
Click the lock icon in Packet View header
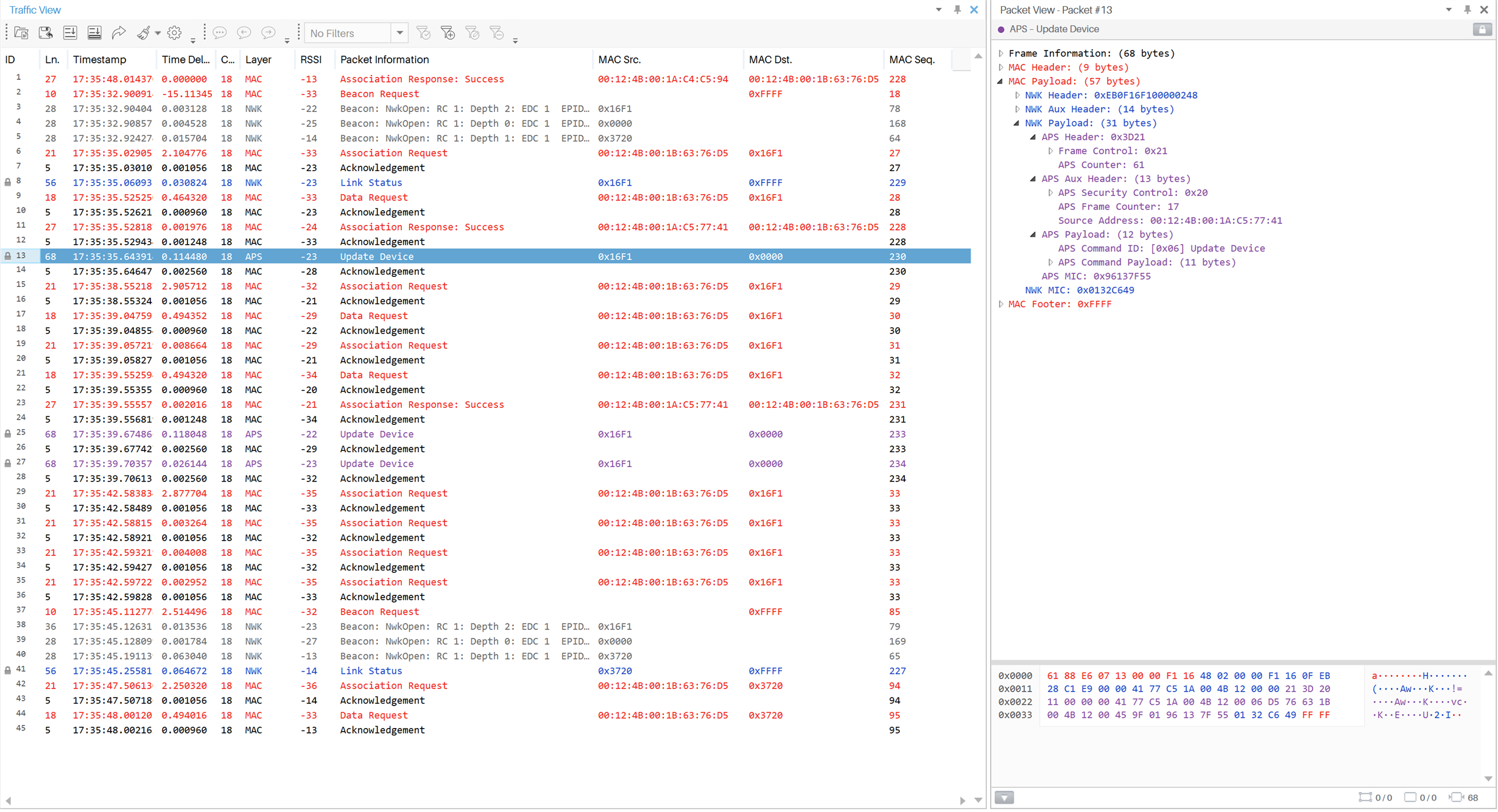[x=1482, y=29]
